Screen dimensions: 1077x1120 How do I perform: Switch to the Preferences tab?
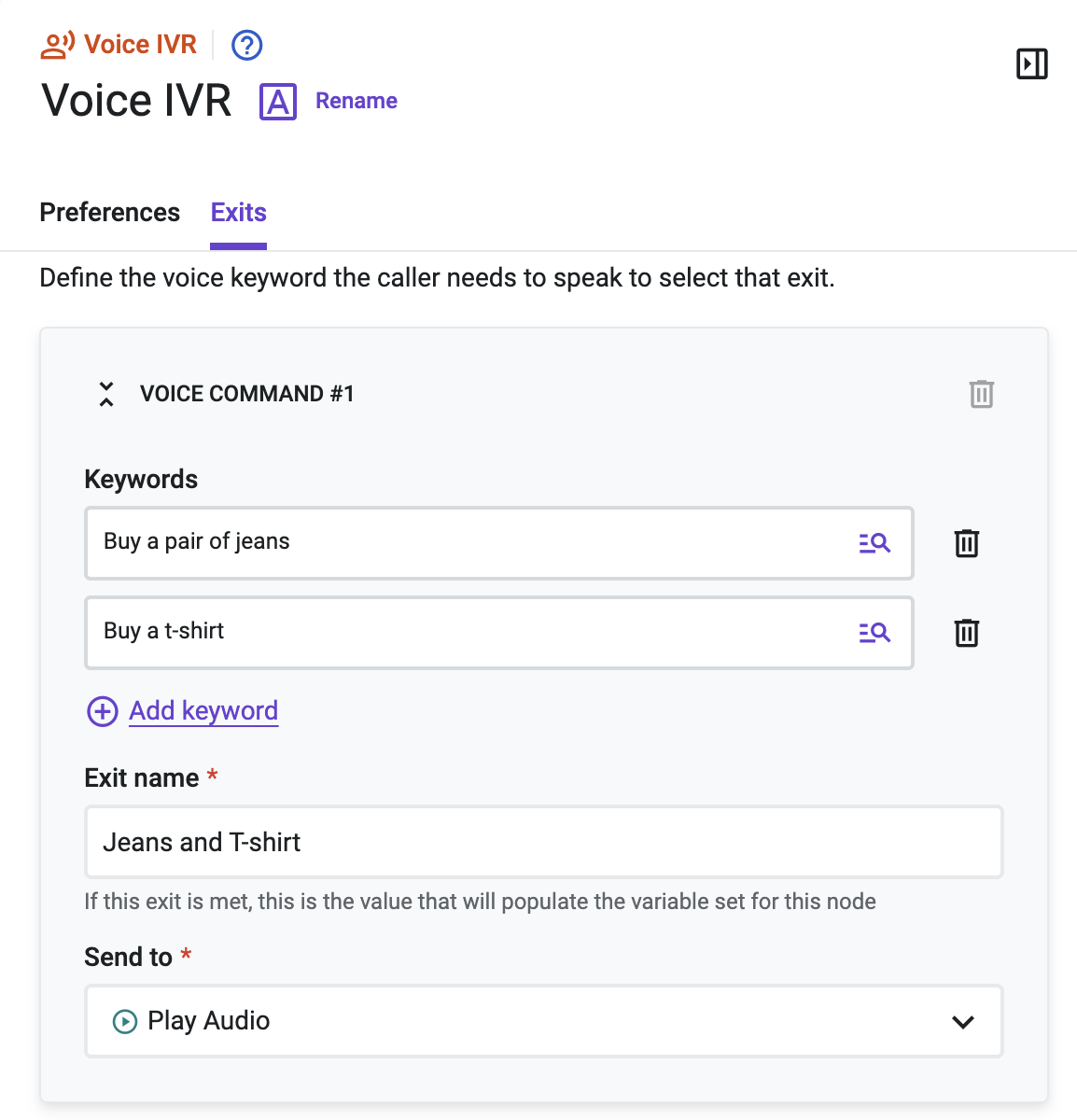110,213
